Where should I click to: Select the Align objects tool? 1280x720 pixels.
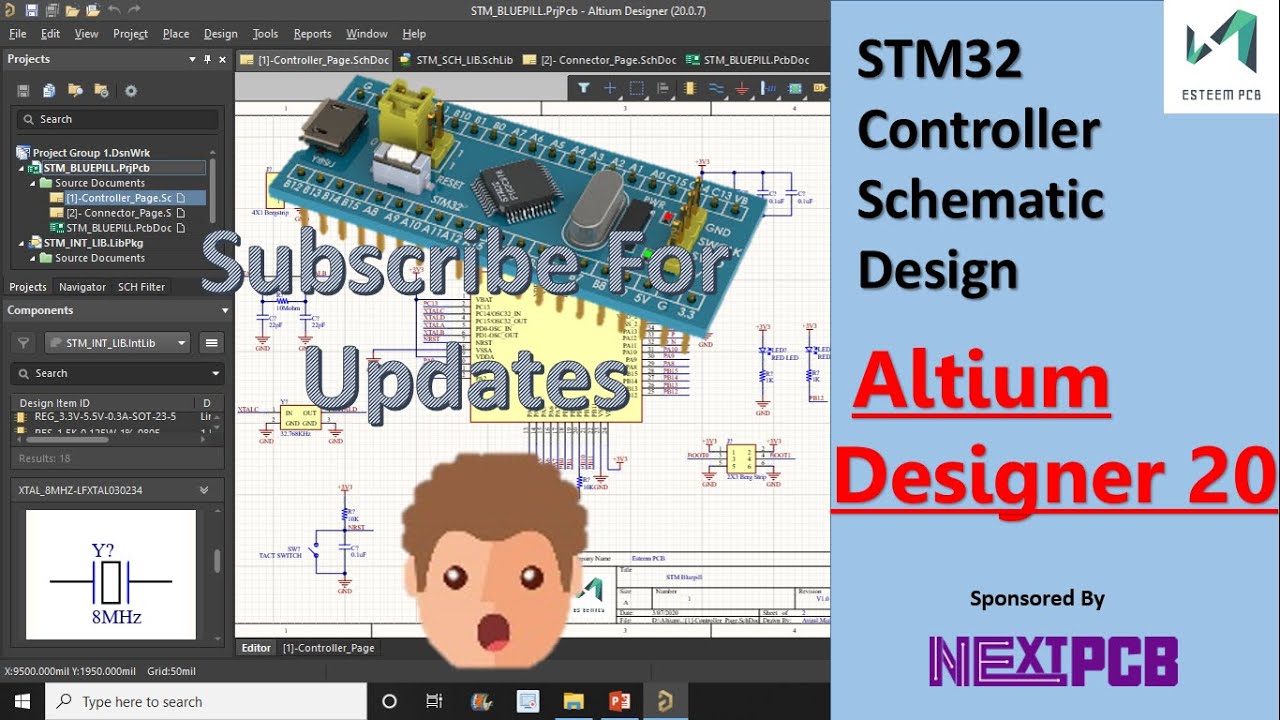[664, 88]
